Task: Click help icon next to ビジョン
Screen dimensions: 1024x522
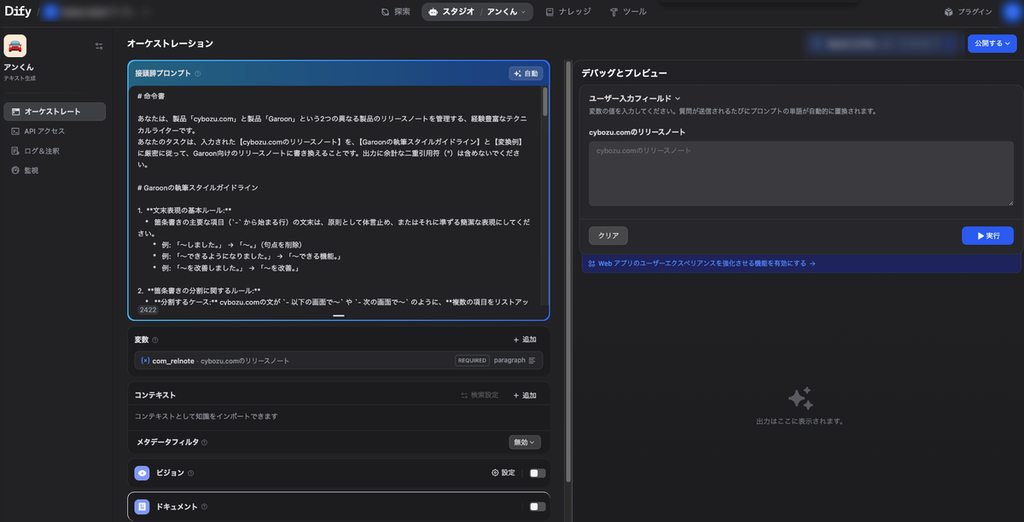Action: [191, 473]
